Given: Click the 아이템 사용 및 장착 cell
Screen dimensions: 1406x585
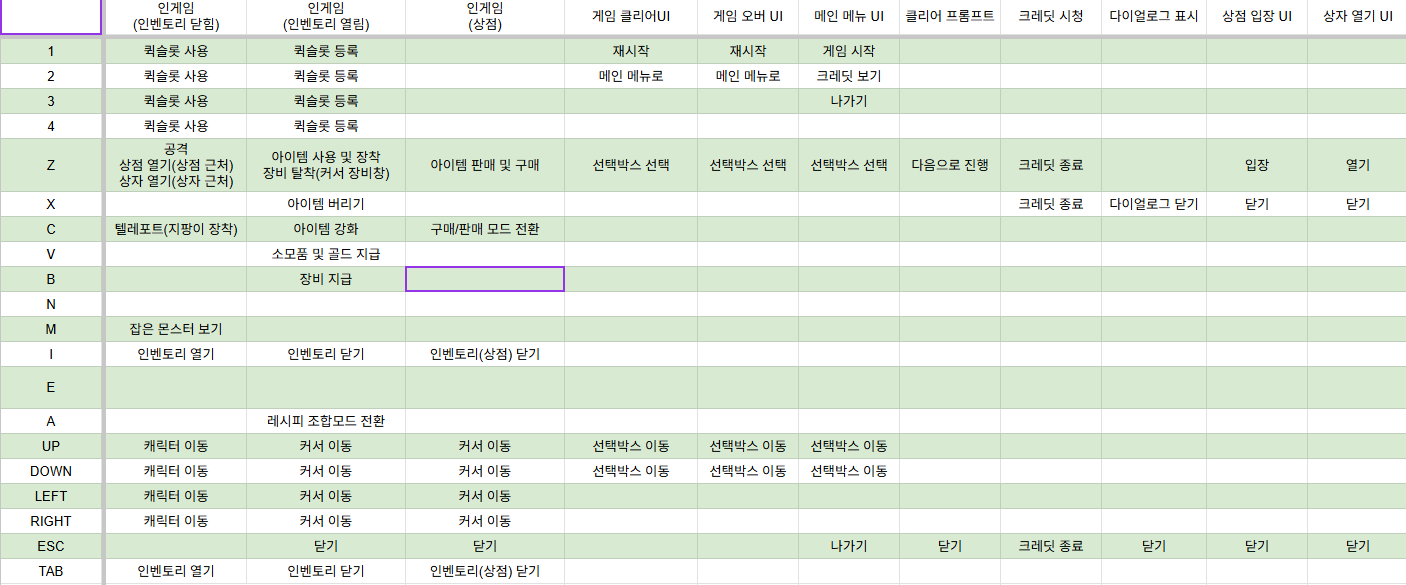Looking at the screenshot, I should (x=326, y=165).
